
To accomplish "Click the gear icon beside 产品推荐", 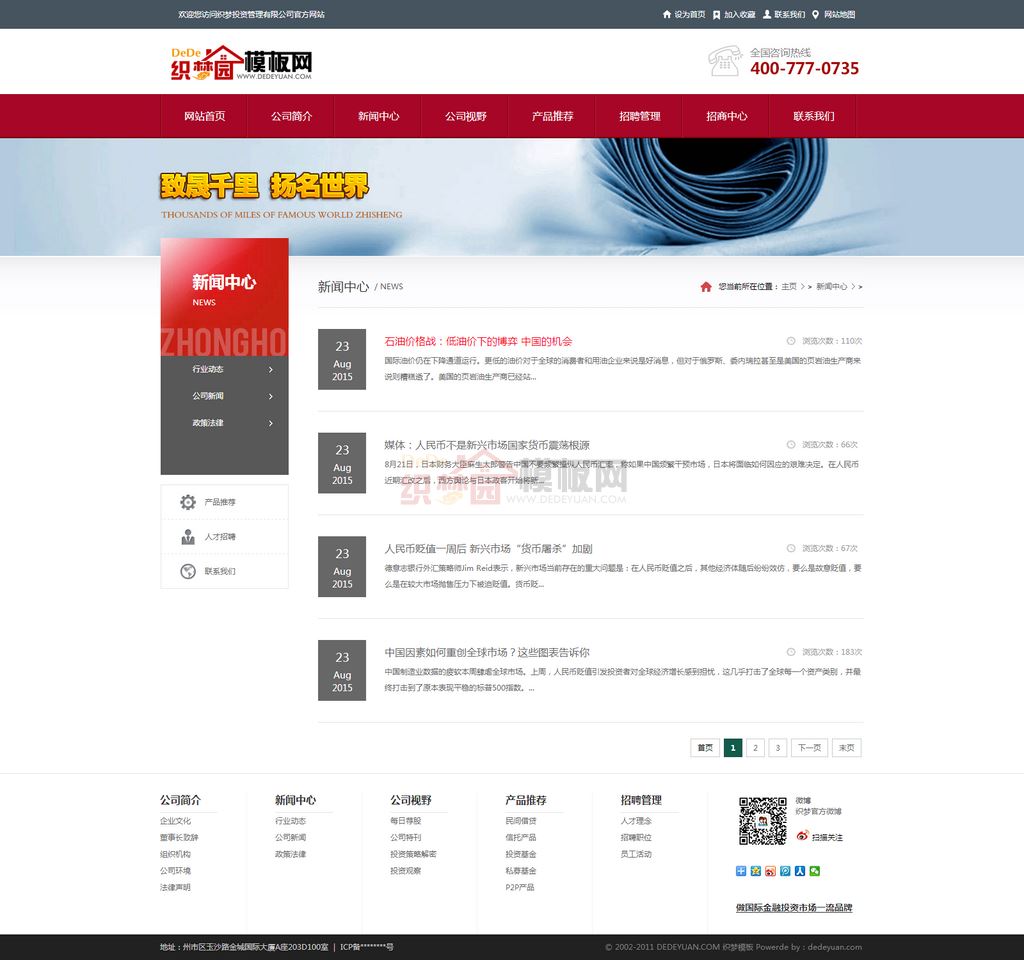I will pos(188,502).
